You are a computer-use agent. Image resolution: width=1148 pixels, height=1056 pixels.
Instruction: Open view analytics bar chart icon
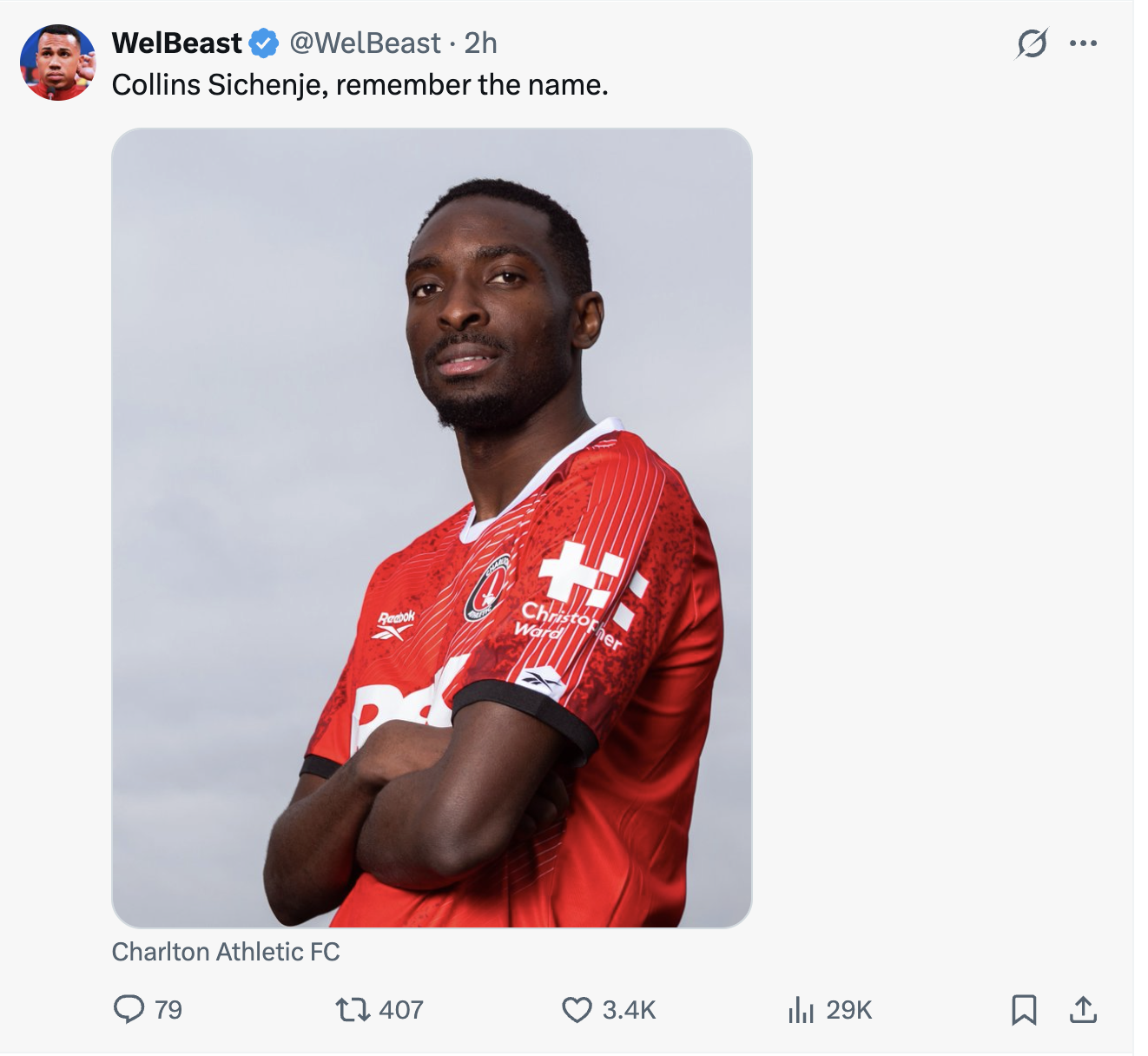coord(801,1009)
